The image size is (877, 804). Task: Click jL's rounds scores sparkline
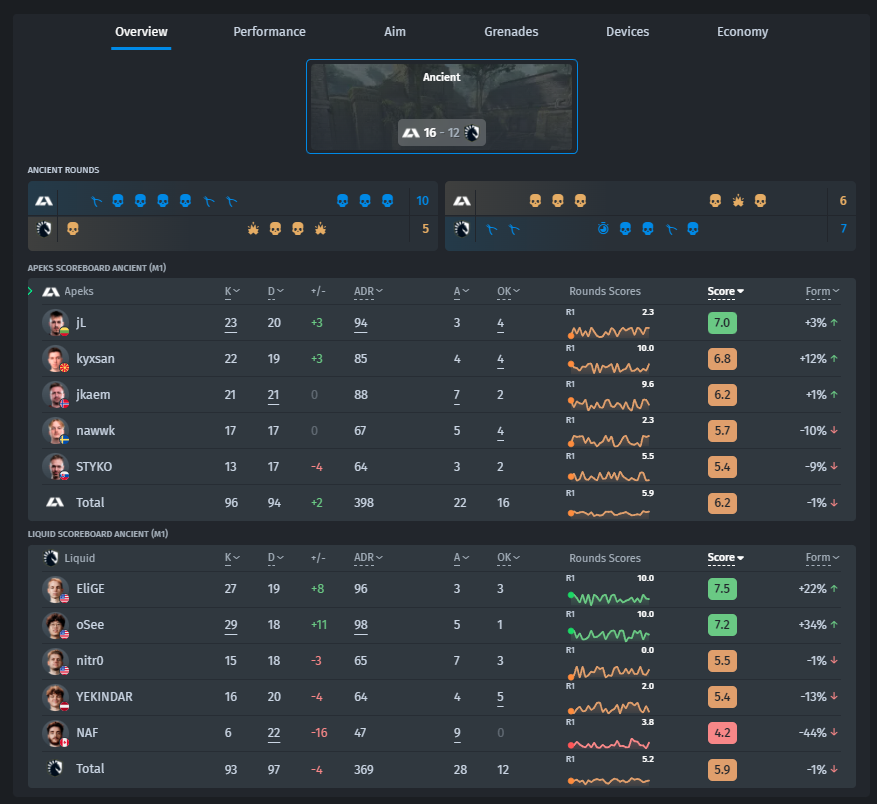(x=609, y=332)
